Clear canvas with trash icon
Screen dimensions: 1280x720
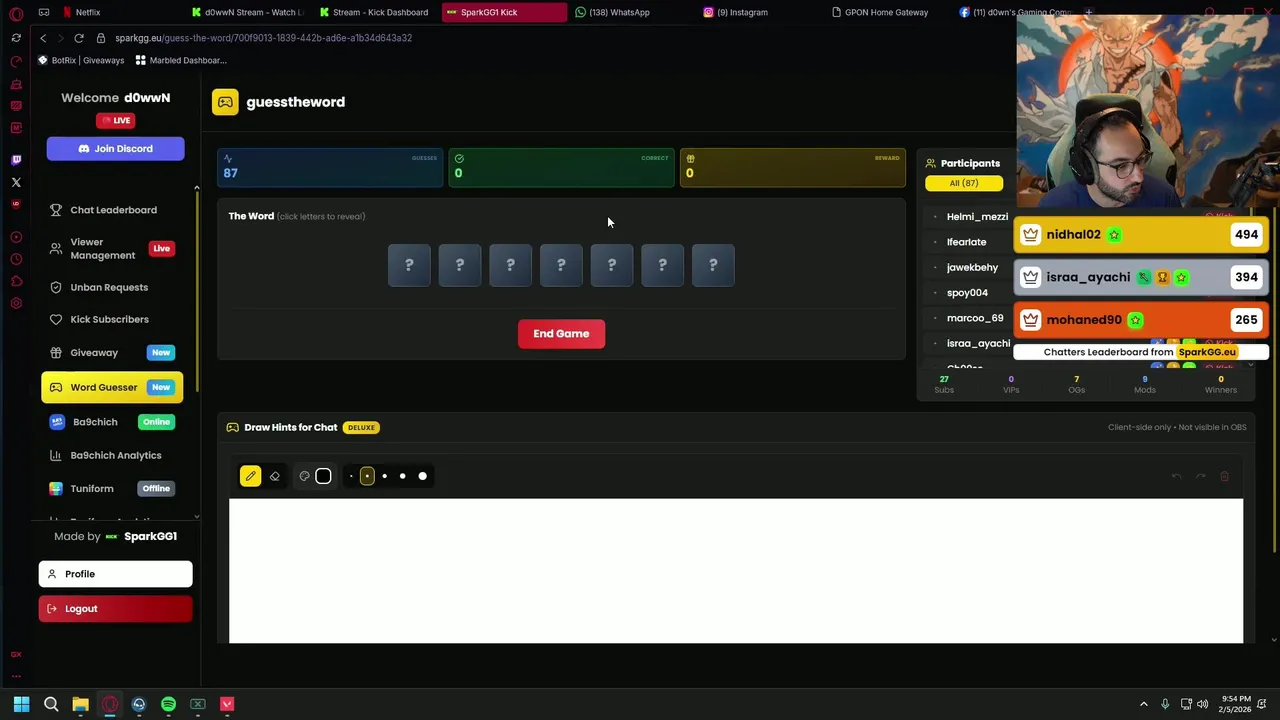1224,476
